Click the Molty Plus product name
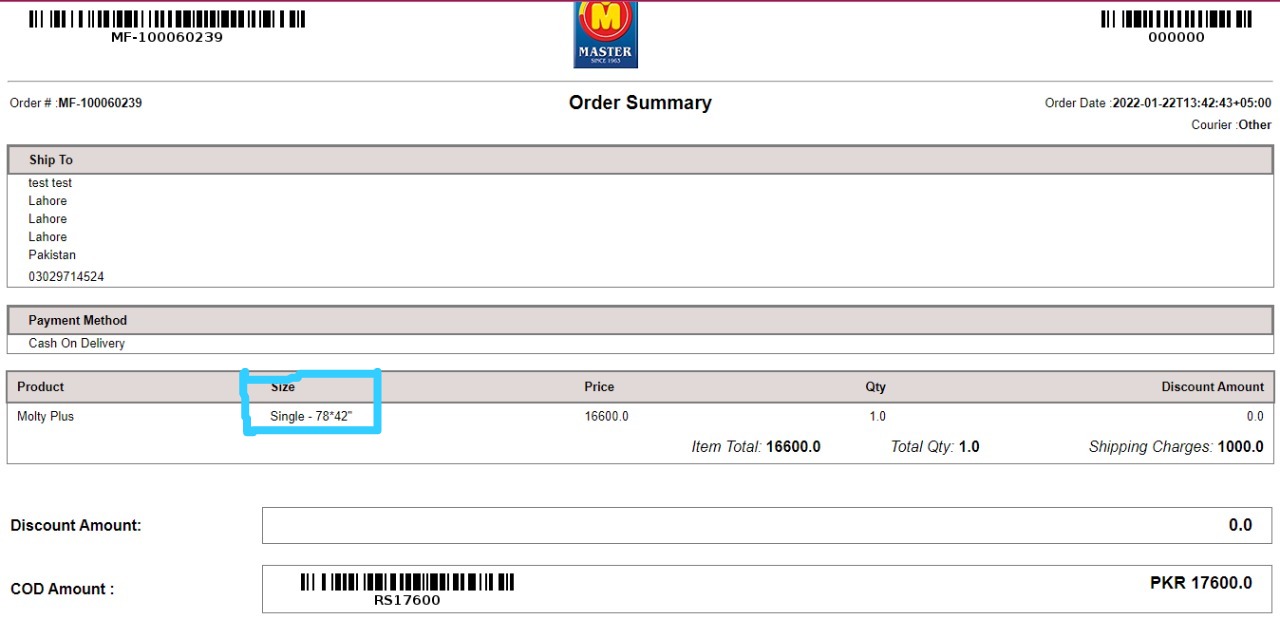The image size is (1280, 619). [x=45, y=417]
